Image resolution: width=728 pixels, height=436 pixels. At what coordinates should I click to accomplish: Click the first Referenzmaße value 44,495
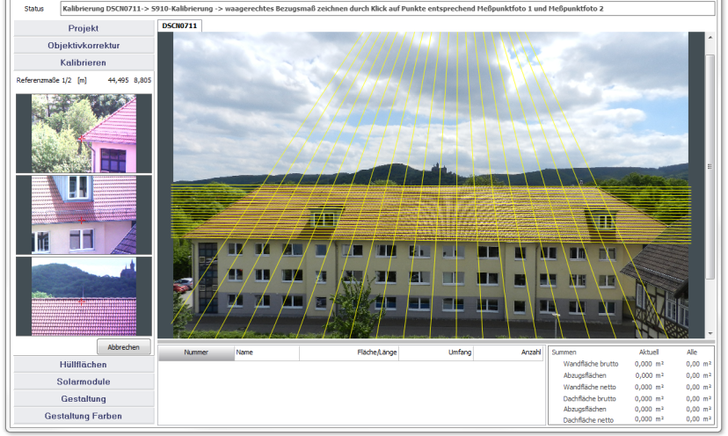pos(118,79)
